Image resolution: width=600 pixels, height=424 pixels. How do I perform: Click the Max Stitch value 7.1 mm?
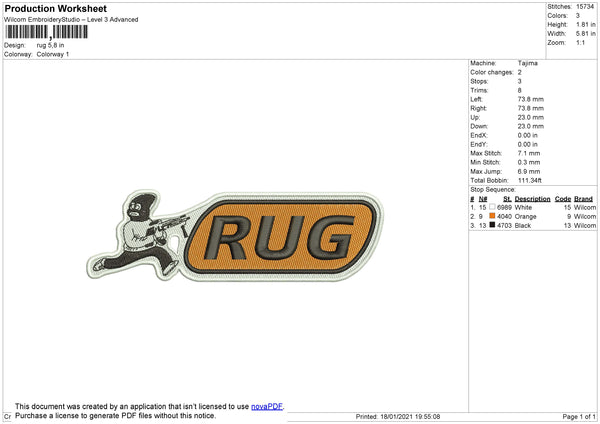pos(529,153)
